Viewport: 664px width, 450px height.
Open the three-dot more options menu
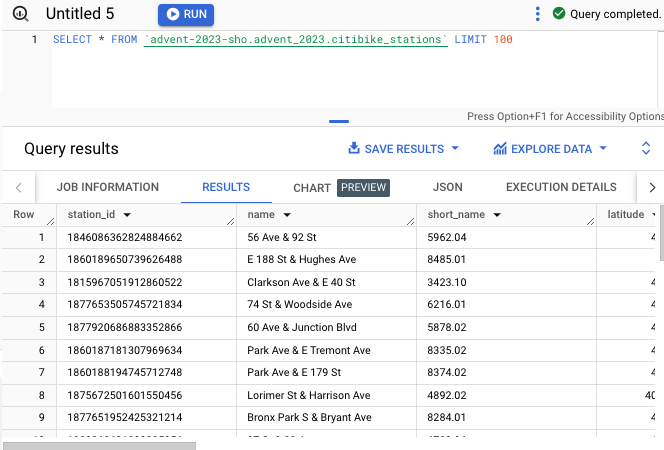[537, 14]
